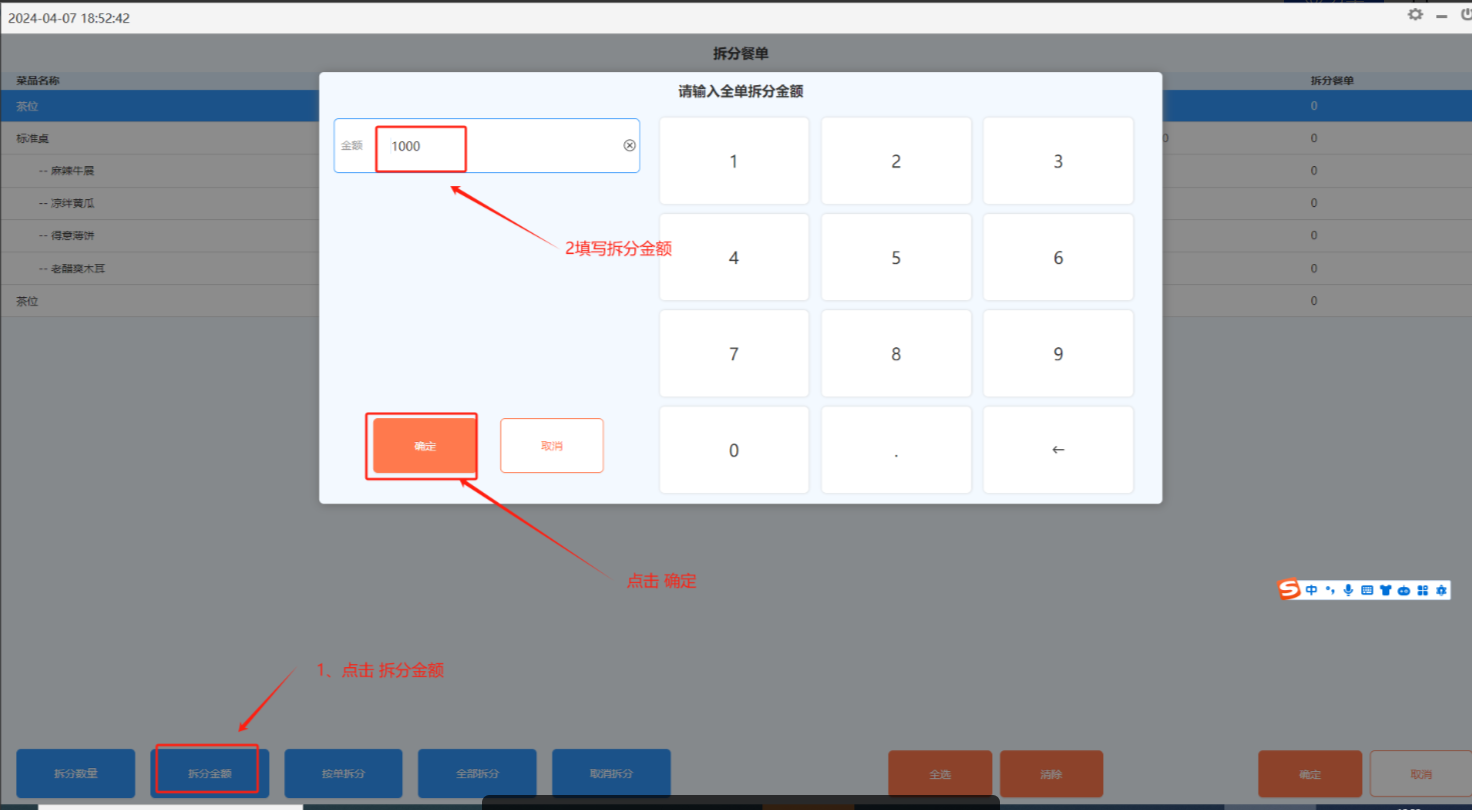
Task: Open the Sogou toolbox grid icon
Action: pos(1422,590)
